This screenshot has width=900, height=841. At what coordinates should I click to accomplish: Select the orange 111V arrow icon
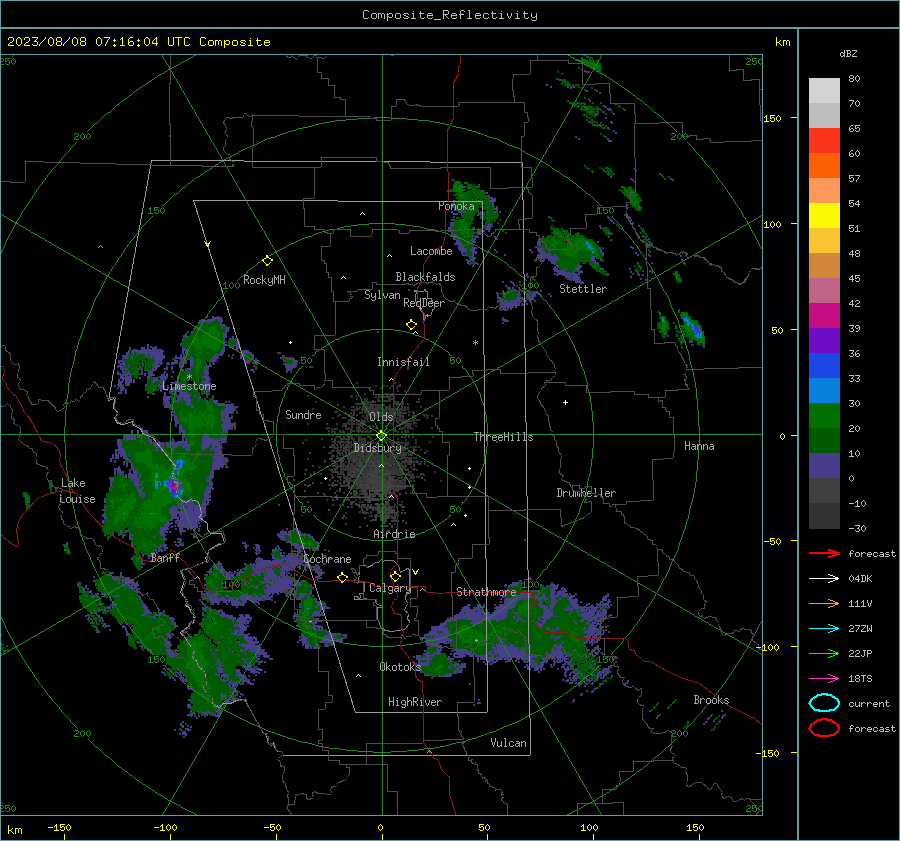tap(824, 603)
